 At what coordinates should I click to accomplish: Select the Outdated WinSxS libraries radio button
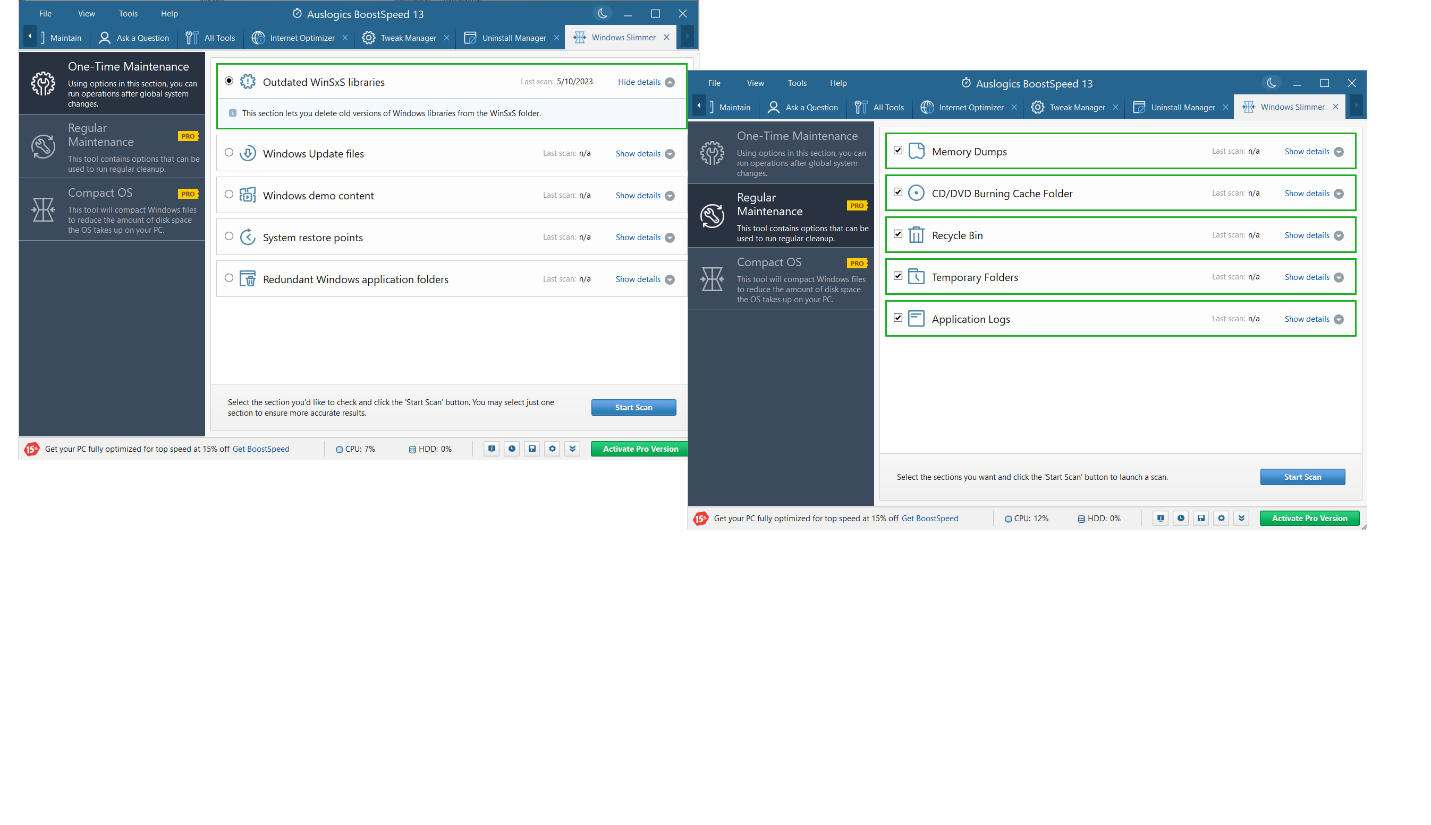tap(229, 81)
